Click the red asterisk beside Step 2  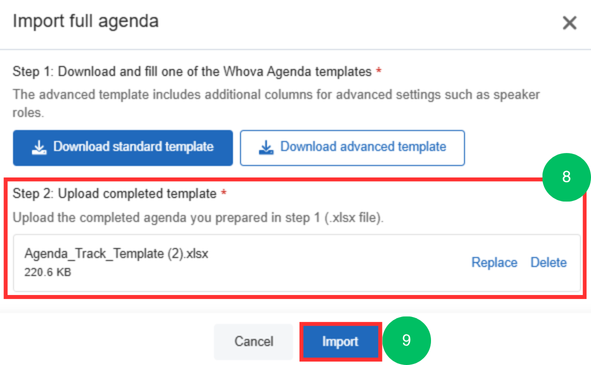click(x=224, y=193)
